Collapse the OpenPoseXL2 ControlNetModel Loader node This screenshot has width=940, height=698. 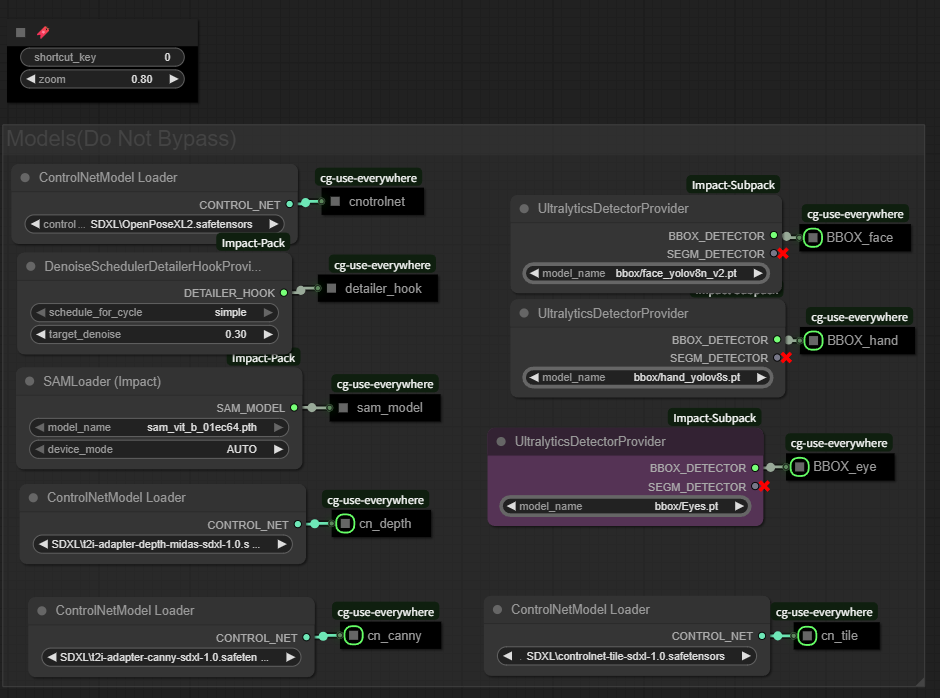click(25, 177)
